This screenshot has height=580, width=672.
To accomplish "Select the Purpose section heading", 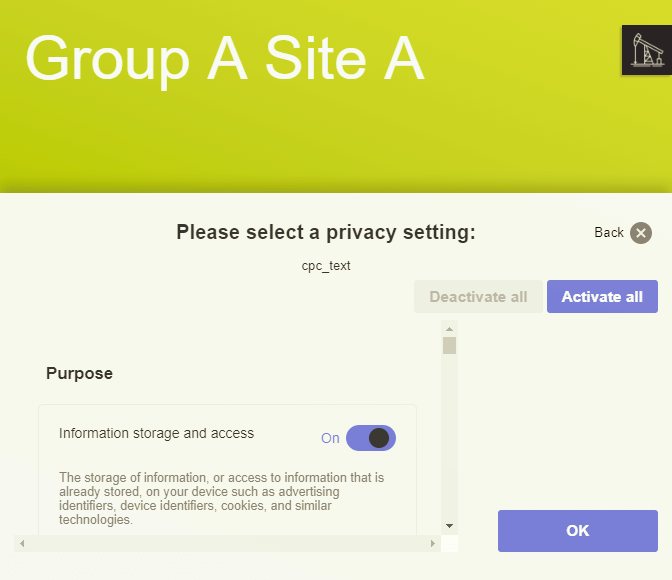I will point(79,373).
